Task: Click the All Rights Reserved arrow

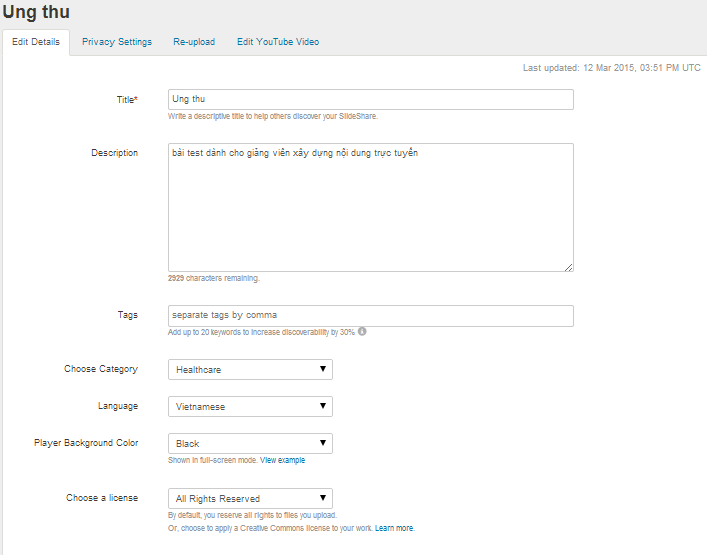Action: [x=323, y=498]
